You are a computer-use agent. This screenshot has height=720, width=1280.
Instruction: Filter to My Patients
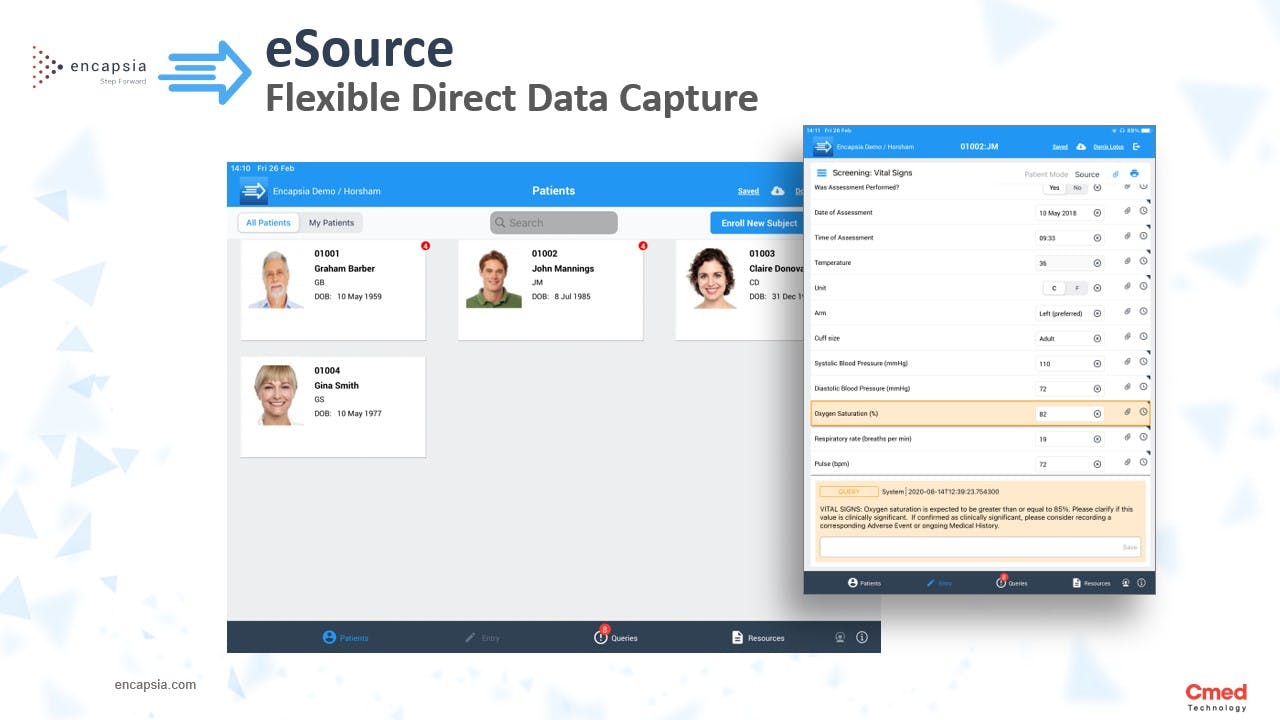coord(331,223)
